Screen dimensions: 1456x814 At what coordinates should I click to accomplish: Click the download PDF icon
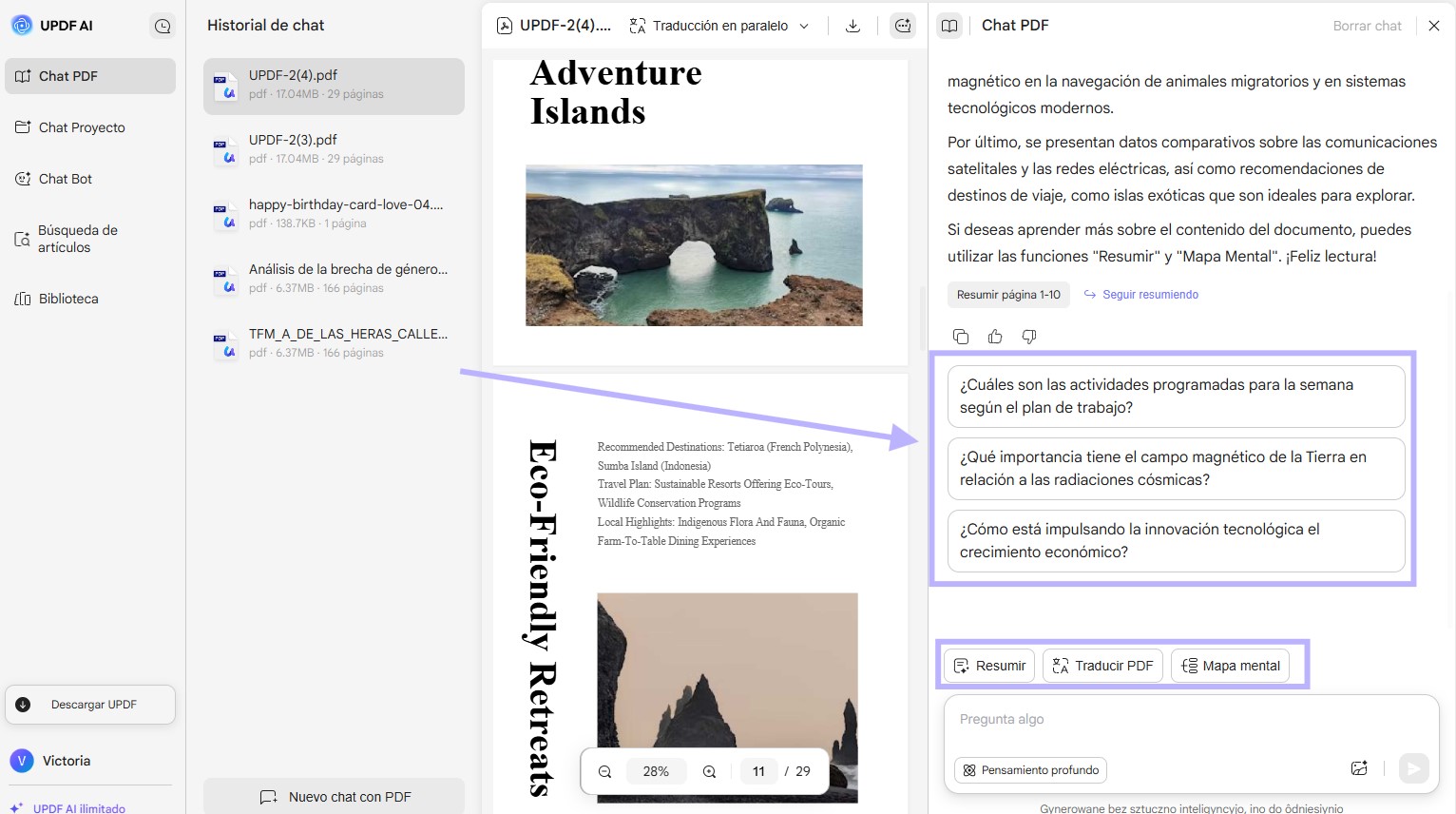(x=853, y=26)
